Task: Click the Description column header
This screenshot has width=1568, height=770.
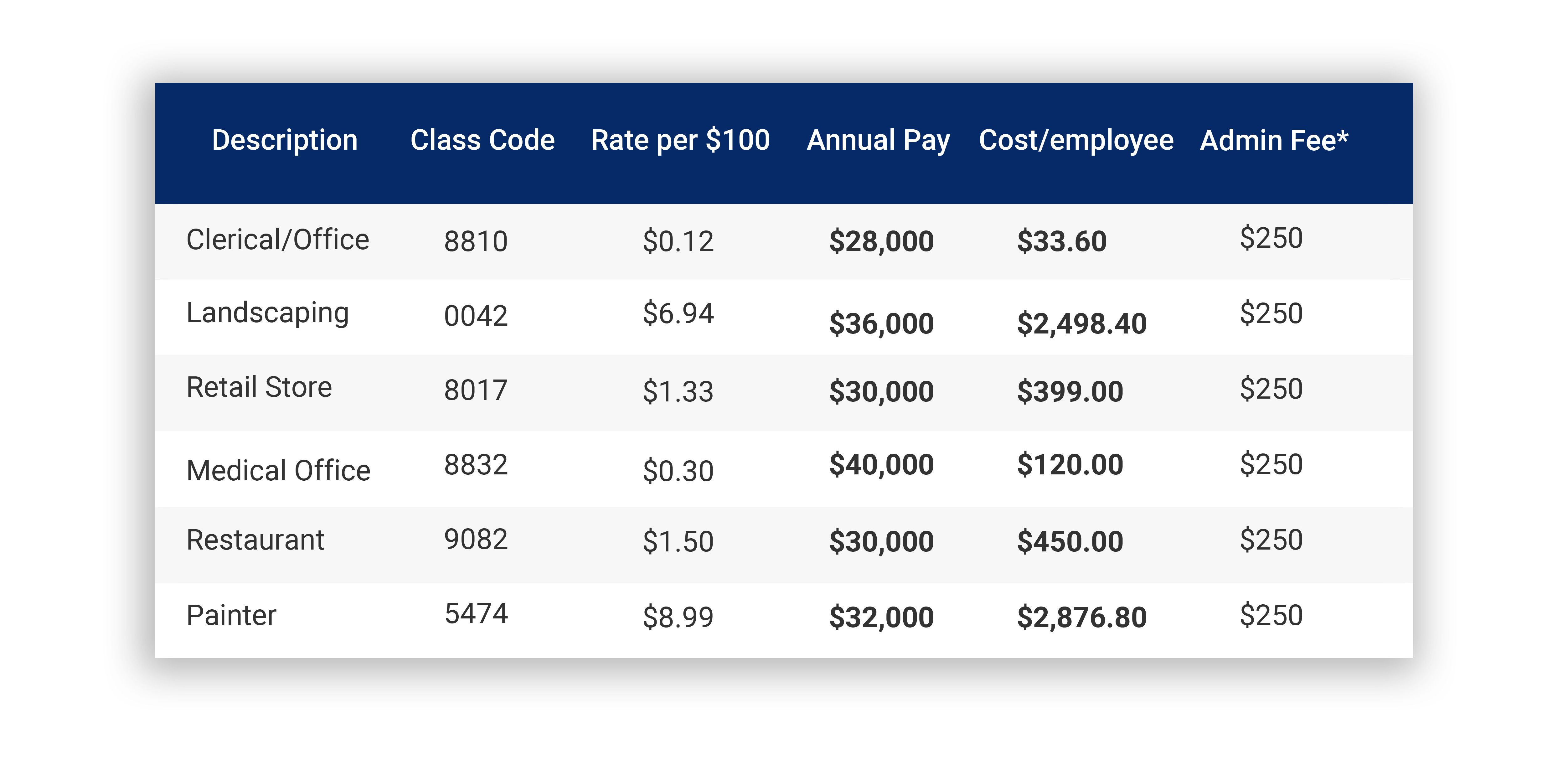Action: [284, 141]
